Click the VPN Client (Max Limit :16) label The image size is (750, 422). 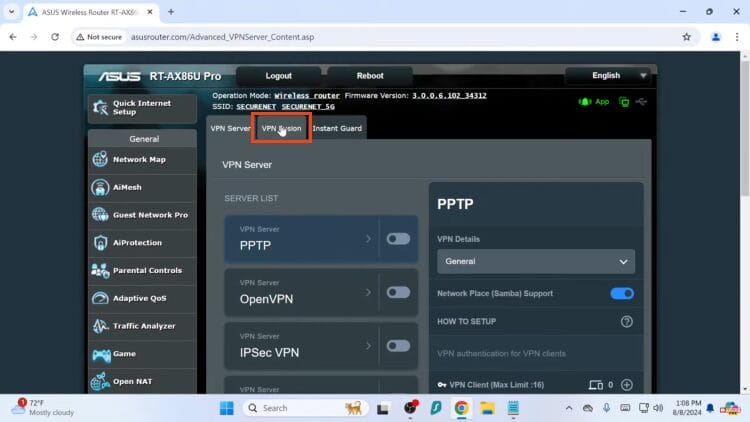tap(496, 385)
